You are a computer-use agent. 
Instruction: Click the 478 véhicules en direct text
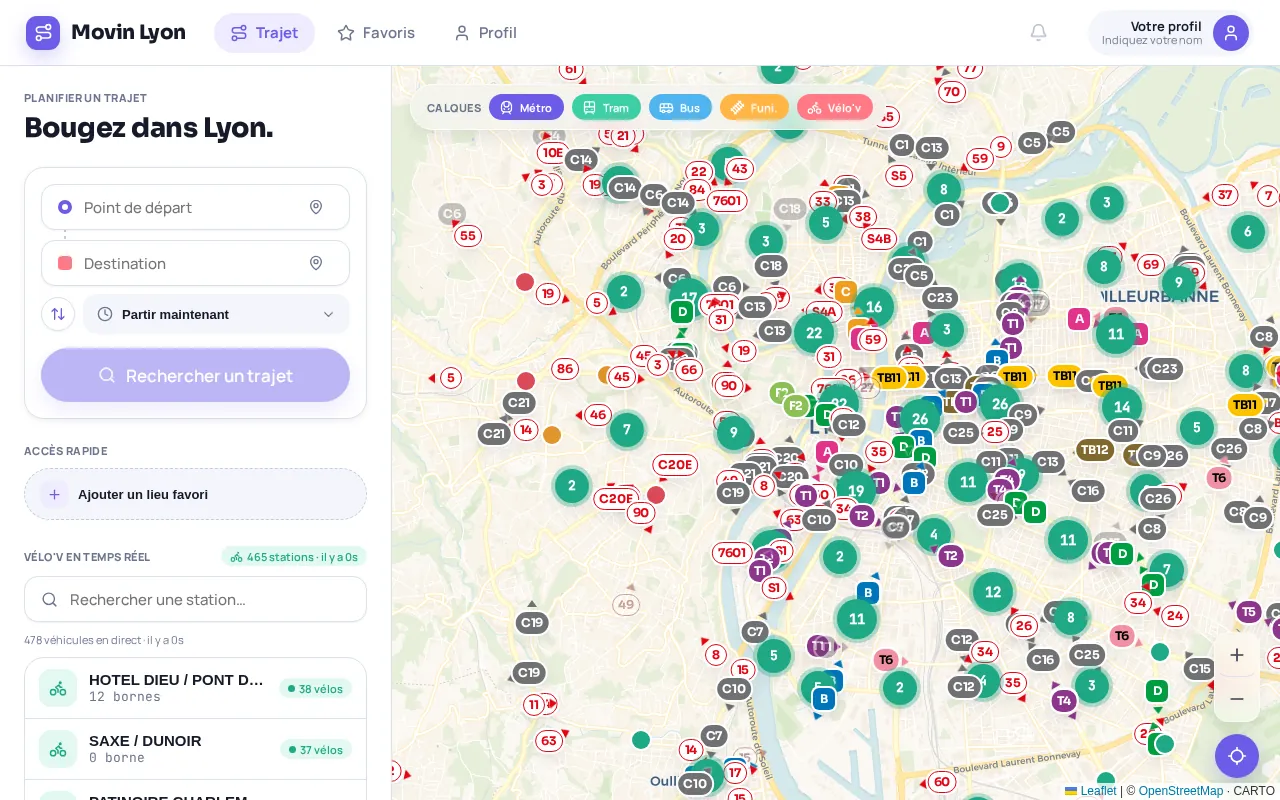pos(104,640)
